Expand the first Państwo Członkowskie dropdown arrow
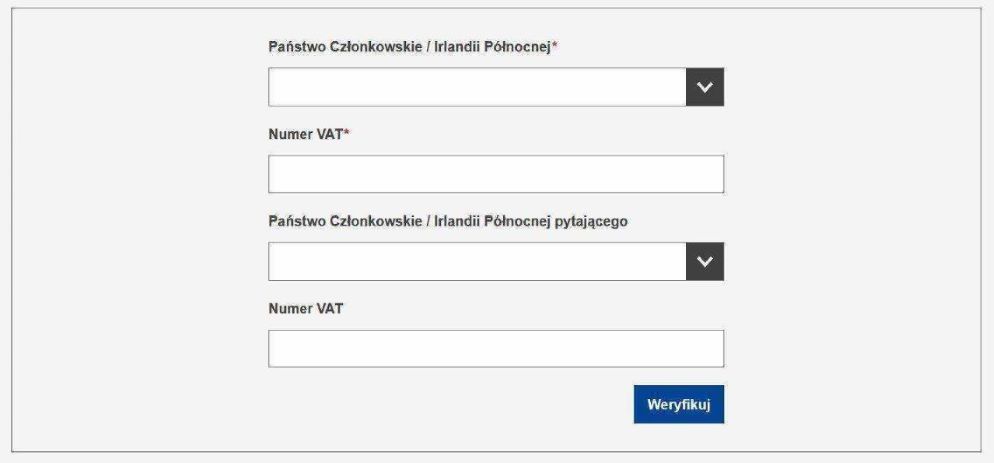 click(704, 87)
